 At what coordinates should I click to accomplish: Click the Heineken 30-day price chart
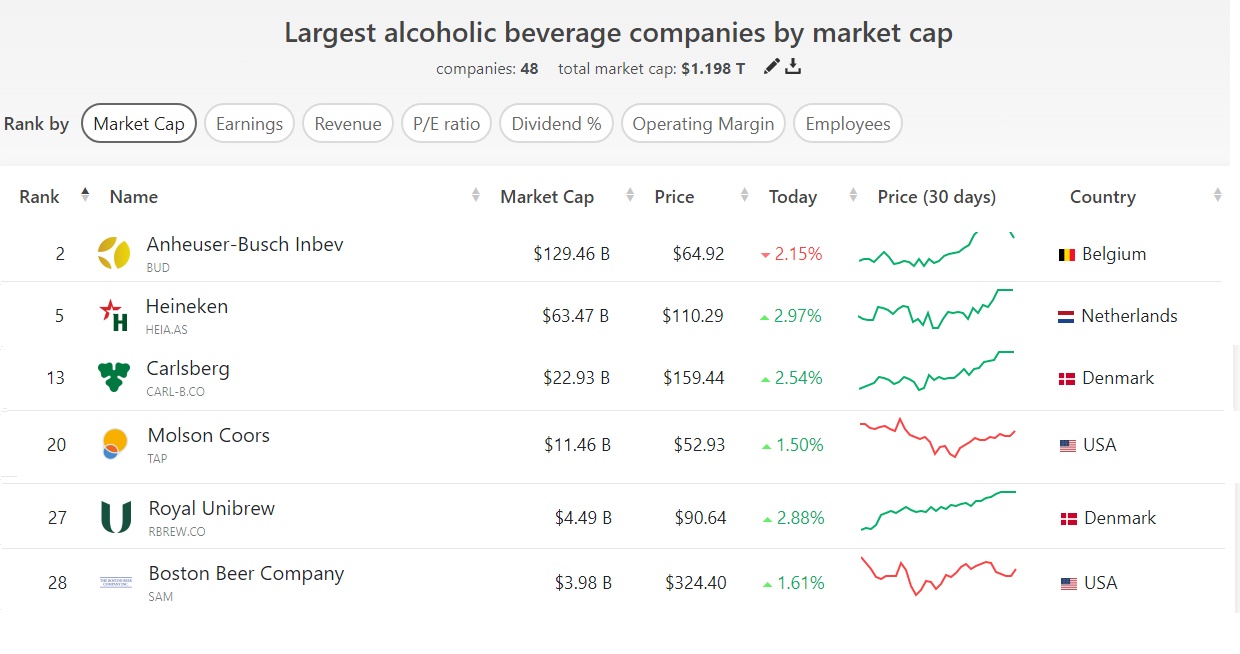tap(936, 309)
